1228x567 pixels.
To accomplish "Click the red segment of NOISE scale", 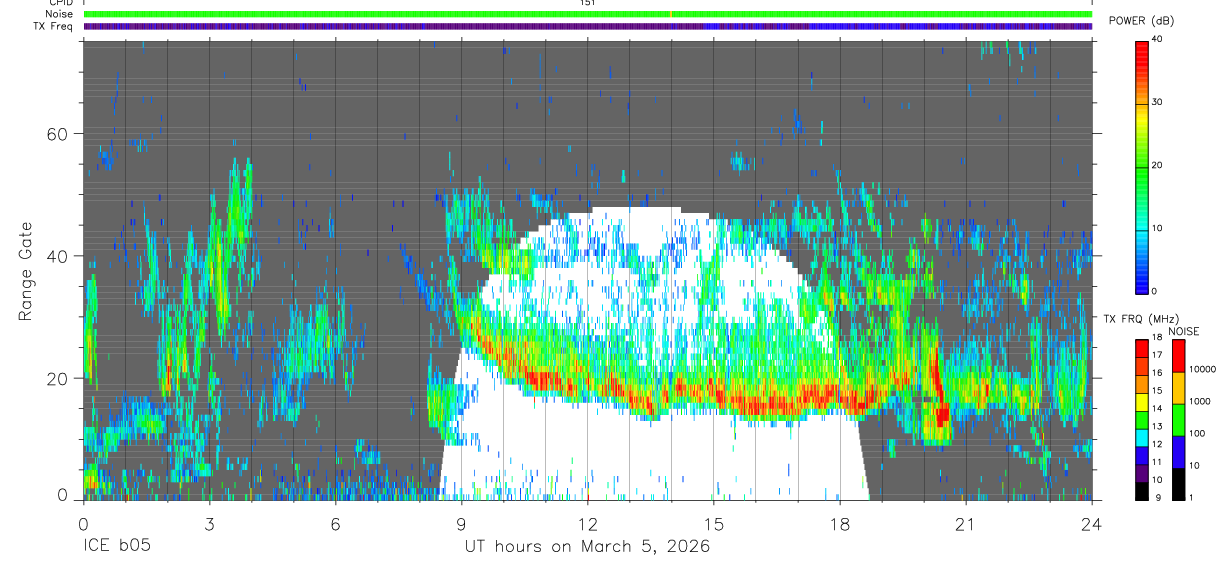I will [x=1178, y=356].
